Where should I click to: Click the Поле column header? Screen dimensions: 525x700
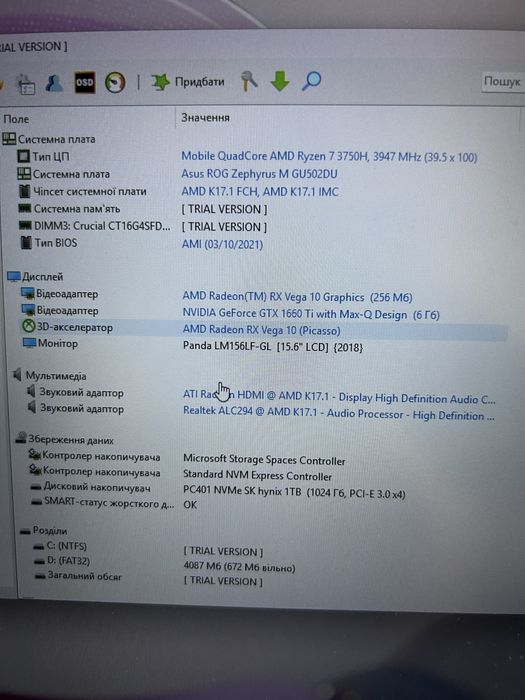tap(16, 119)
